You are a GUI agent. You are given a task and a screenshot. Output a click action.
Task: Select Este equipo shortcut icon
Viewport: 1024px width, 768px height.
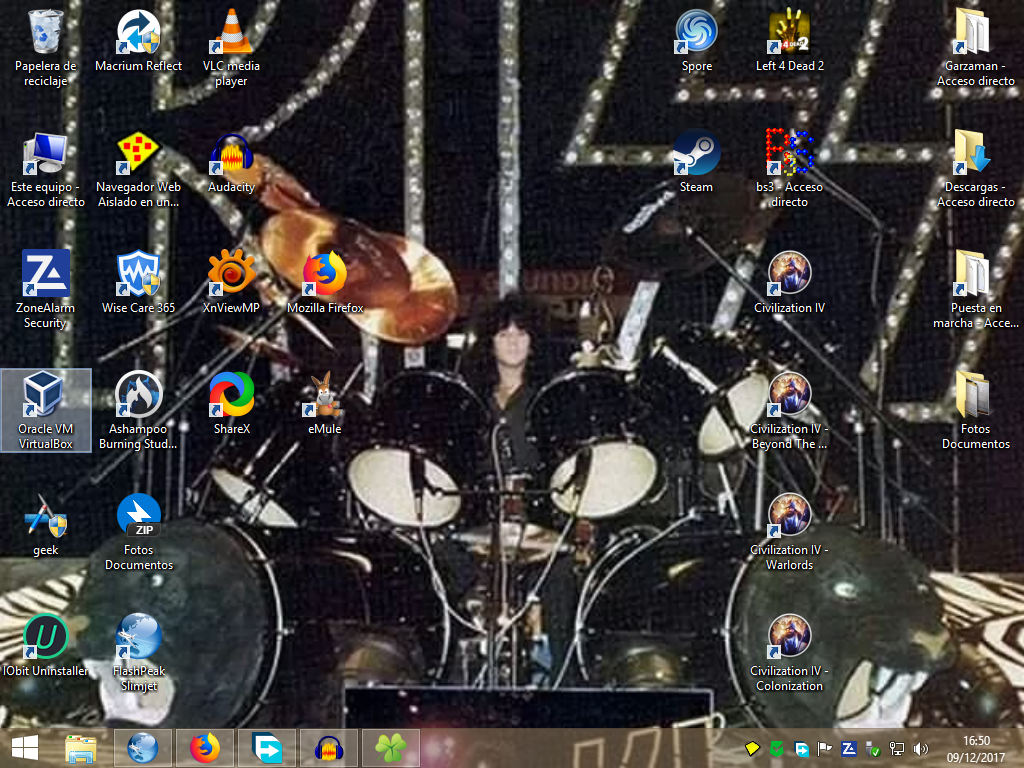tap(45, 168)
